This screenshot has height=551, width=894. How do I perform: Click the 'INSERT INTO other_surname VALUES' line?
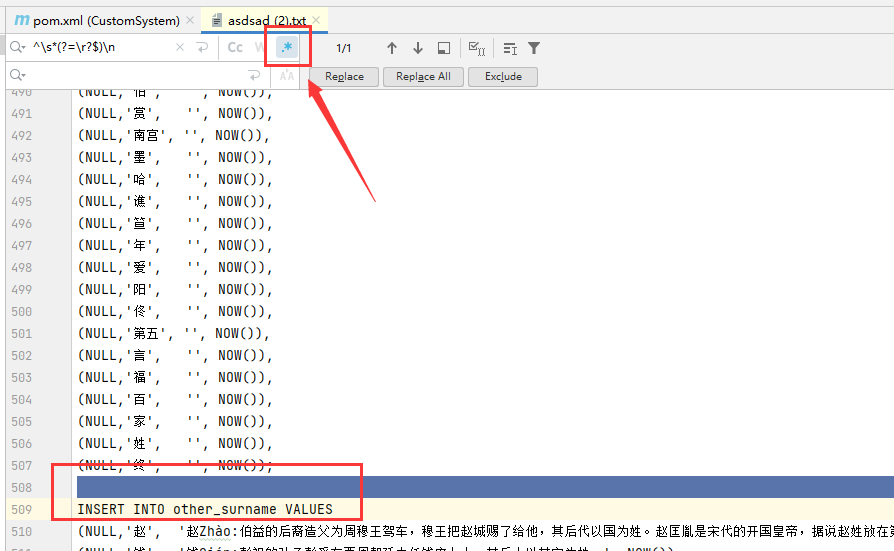coord(205,509)
